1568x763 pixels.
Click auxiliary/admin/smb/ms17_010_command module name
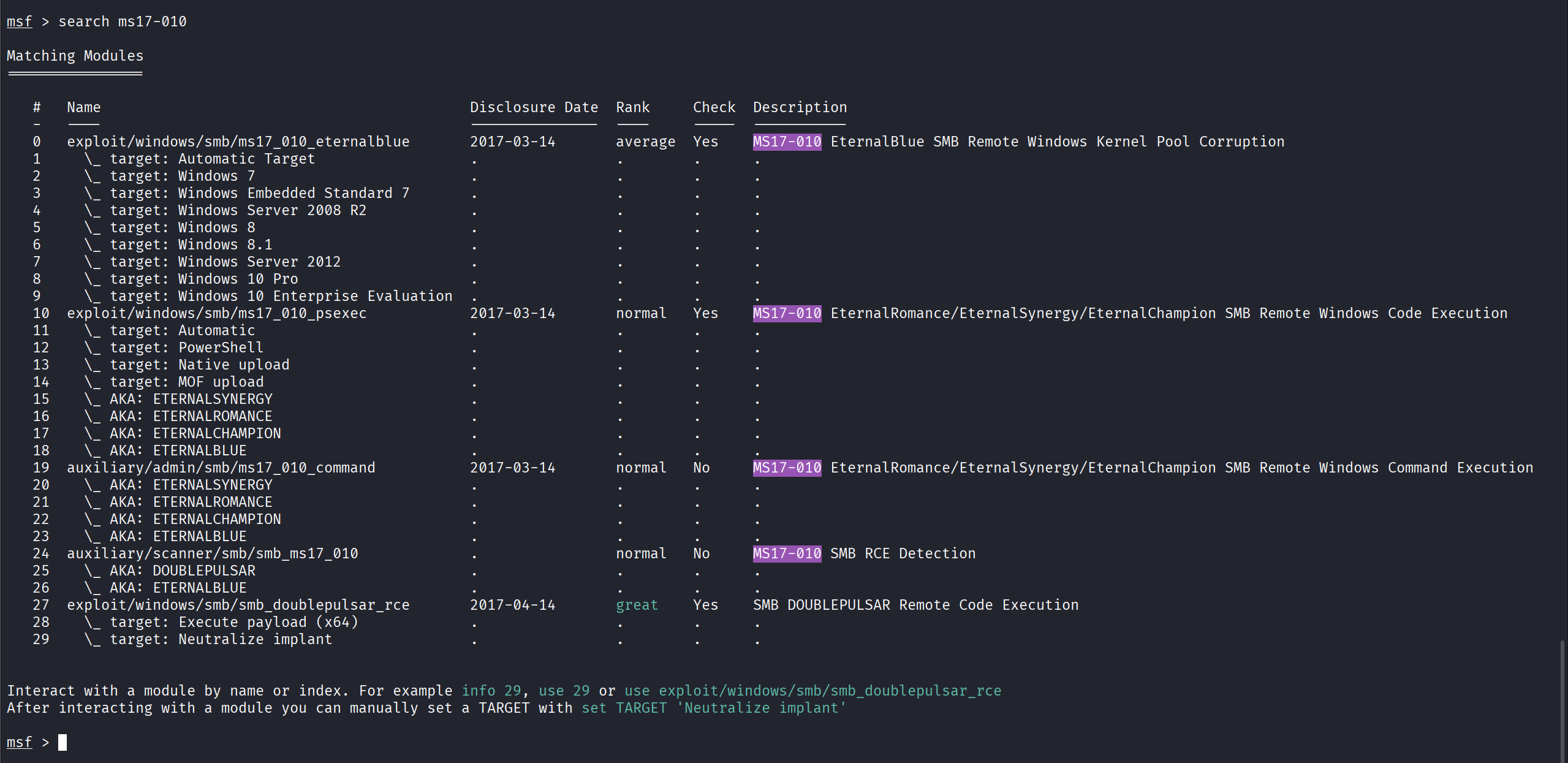(x=221, y=468)
